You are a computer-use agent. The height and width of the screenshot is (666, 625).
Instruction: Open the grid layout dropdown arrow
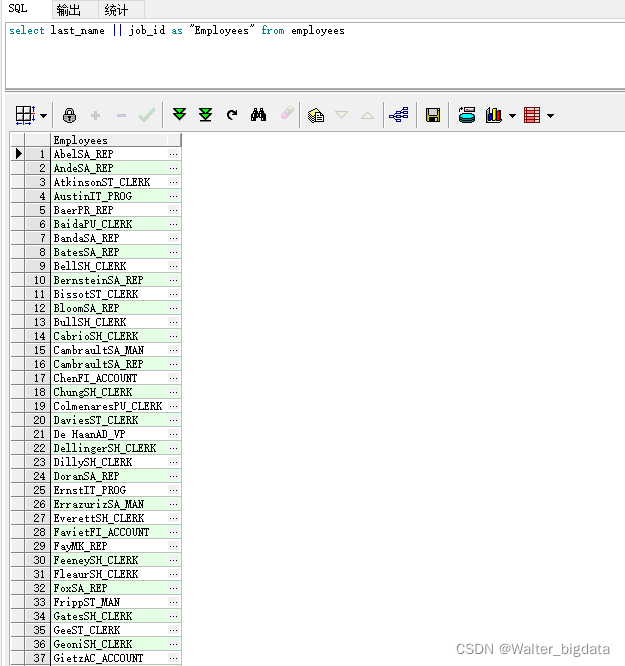point(43,116)
